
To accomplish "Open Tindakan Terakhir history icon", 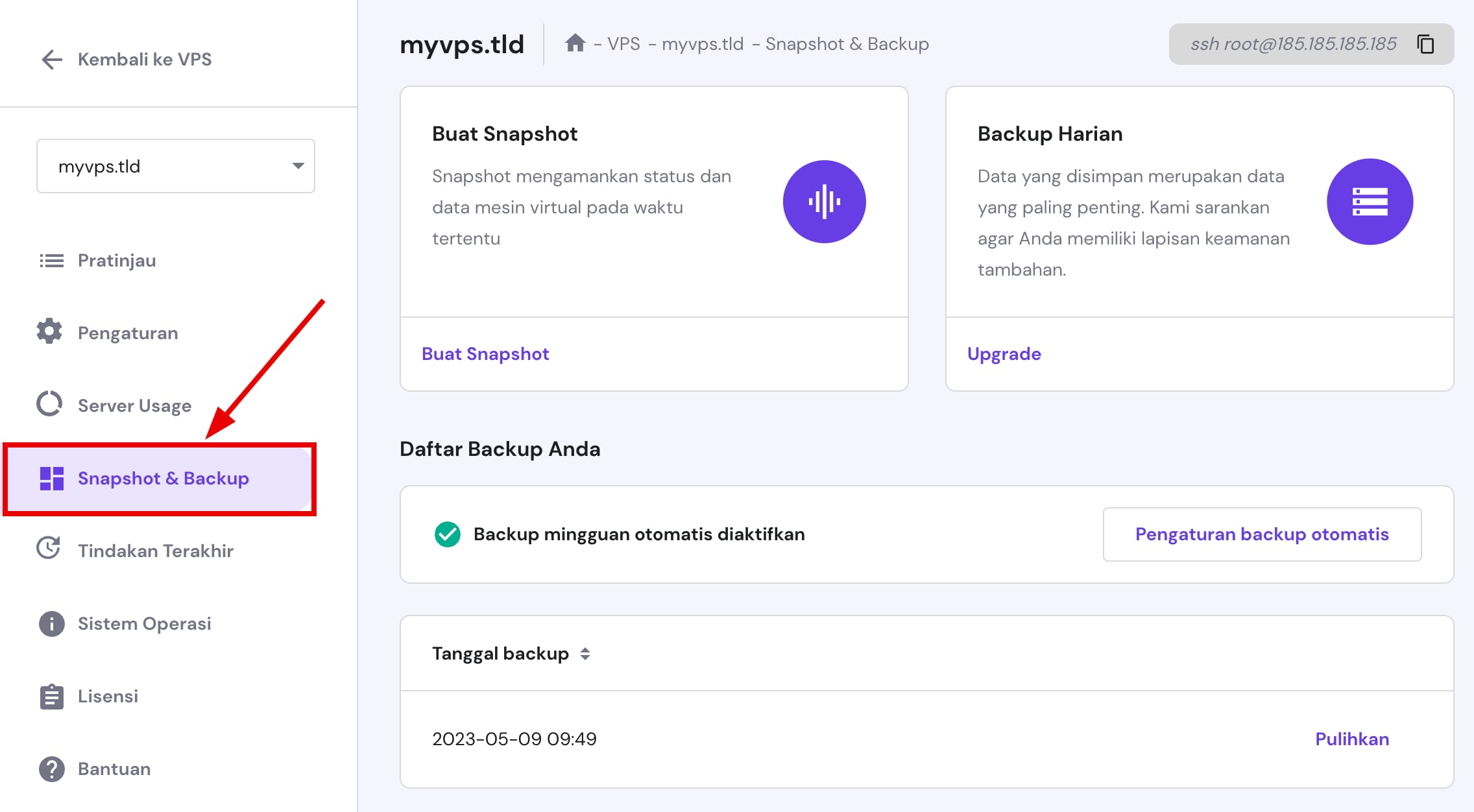I will pos(50,550).
